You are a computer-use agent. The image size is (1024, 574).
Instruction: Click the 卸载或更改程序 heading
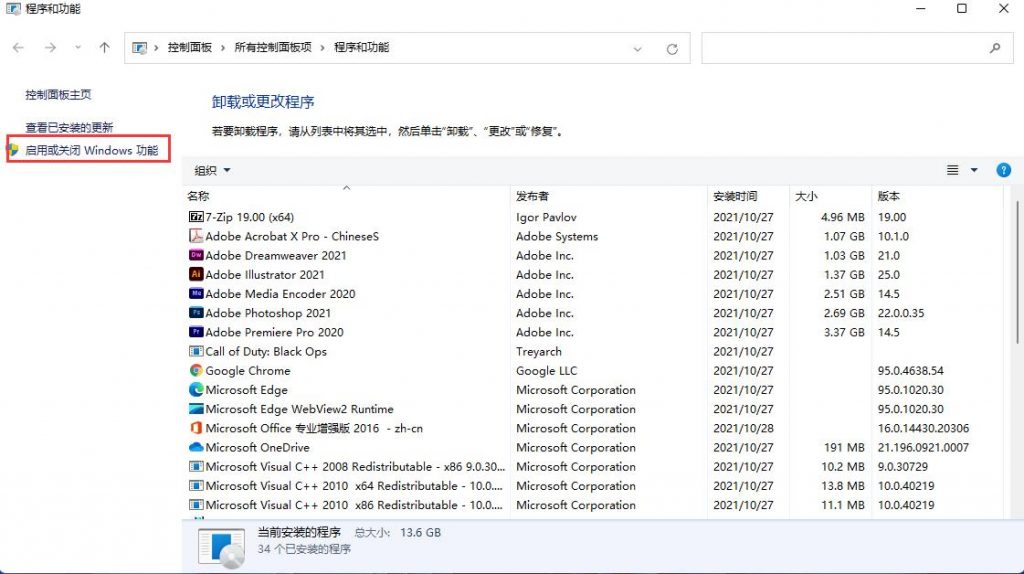click(x=263, y=102)
